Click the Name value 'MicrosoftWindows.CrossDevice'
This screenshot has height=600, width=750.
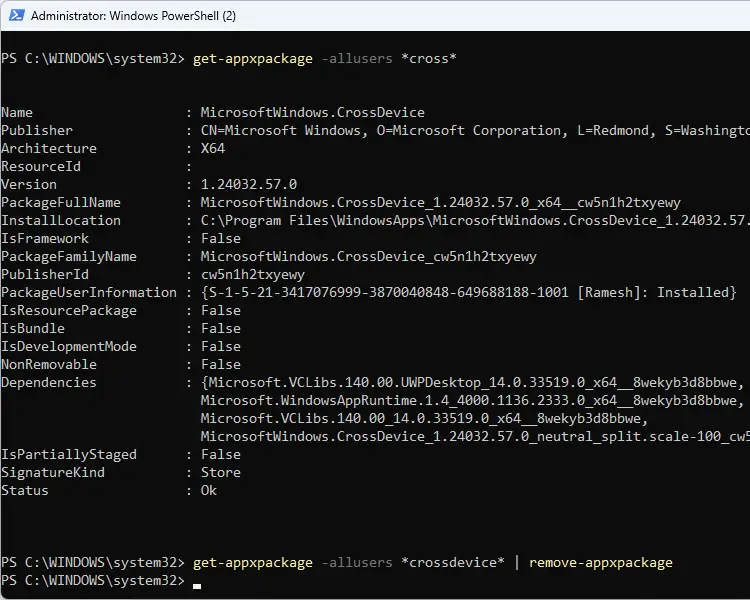point(312,112)
